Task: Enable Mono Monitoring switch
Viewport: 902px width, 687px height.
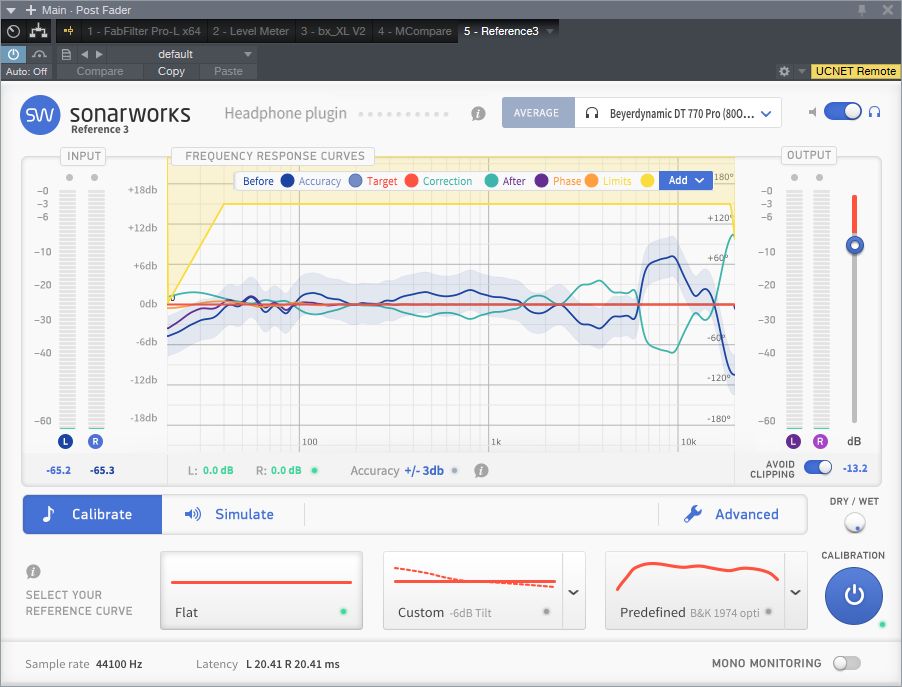Action: coord(847,663)
